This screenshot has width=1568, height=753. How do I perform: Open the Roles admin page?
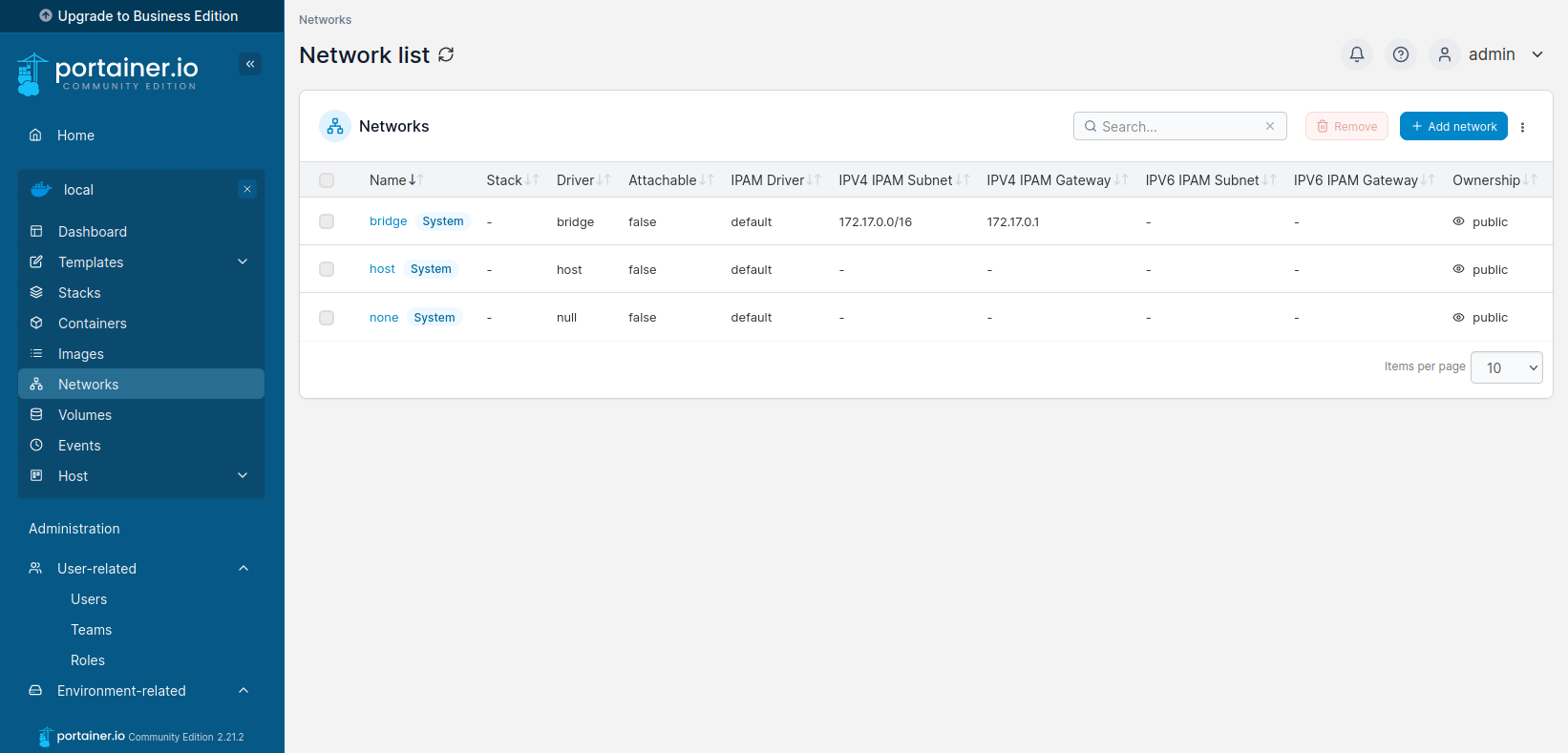(x=88, y=660)
